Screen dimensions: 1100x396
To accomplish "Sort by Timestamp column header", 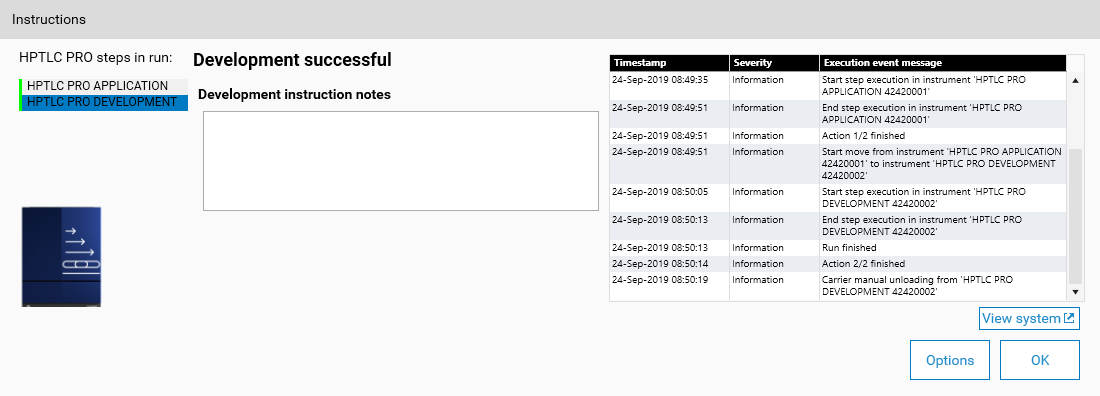I will 669,63.
